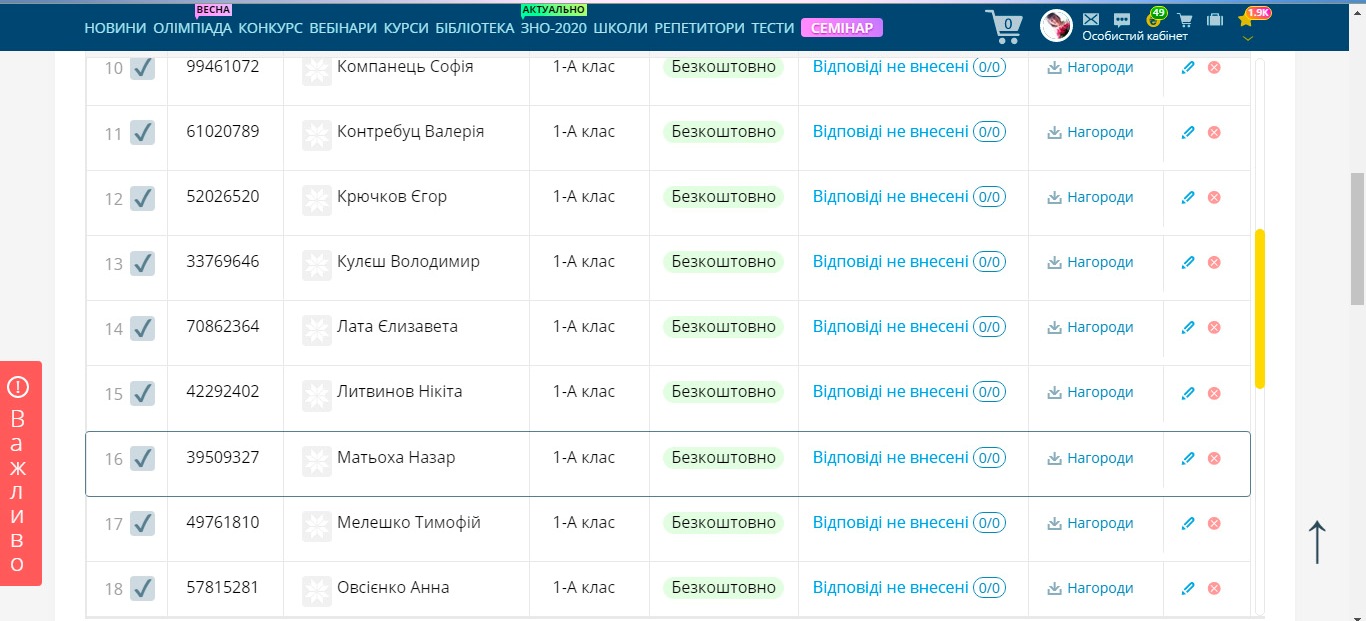Image resolution: width=1366 pixels, height=621 pixels.
Task: Remove Овсієнко Анна using red X icon
Action: coord(1214,588)
